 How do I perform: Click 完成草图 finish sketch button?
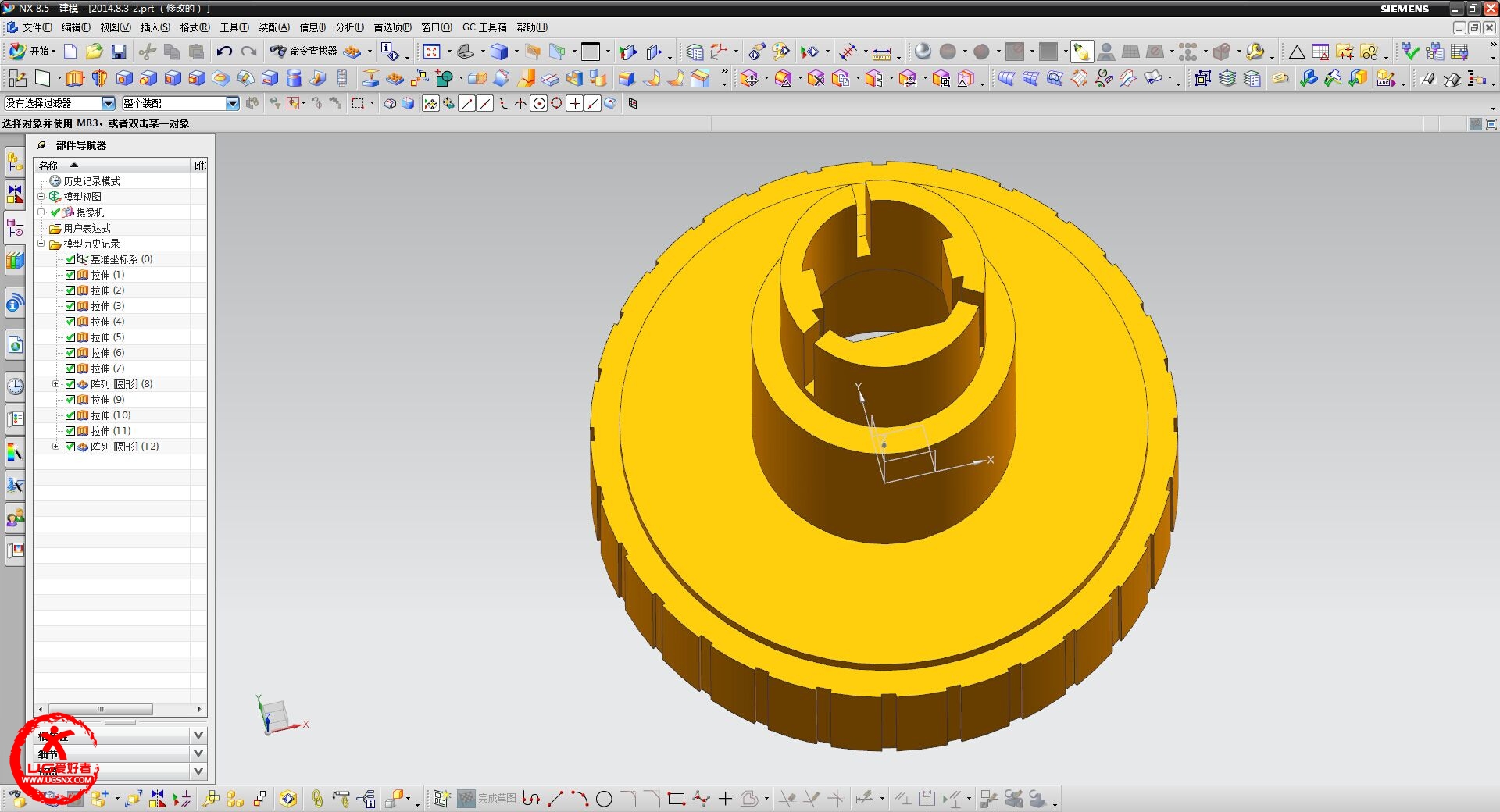click(x=487, y=799)
